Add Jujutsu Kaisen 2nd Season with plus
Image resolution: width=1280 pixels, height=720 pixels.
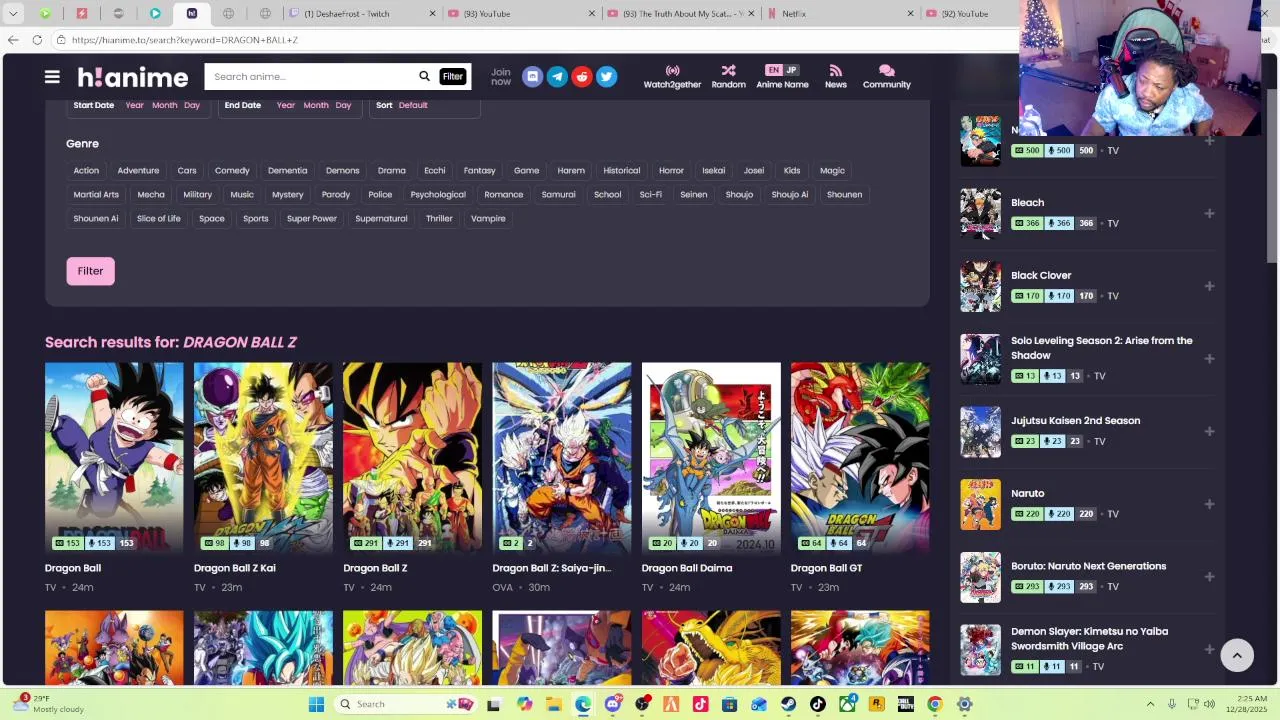pyautogui.click(x=1209, y=431)
